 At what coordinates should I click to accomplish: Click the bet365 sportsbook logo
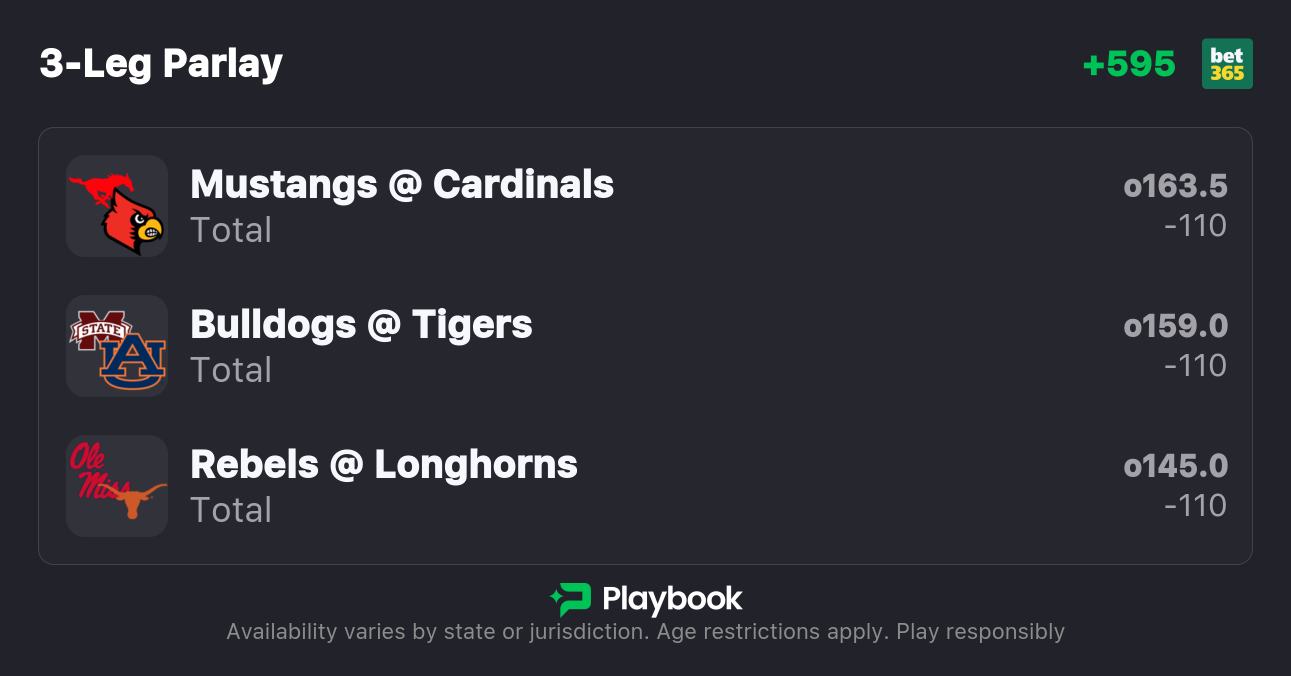pyautogui.click(x=1227, y=64)
